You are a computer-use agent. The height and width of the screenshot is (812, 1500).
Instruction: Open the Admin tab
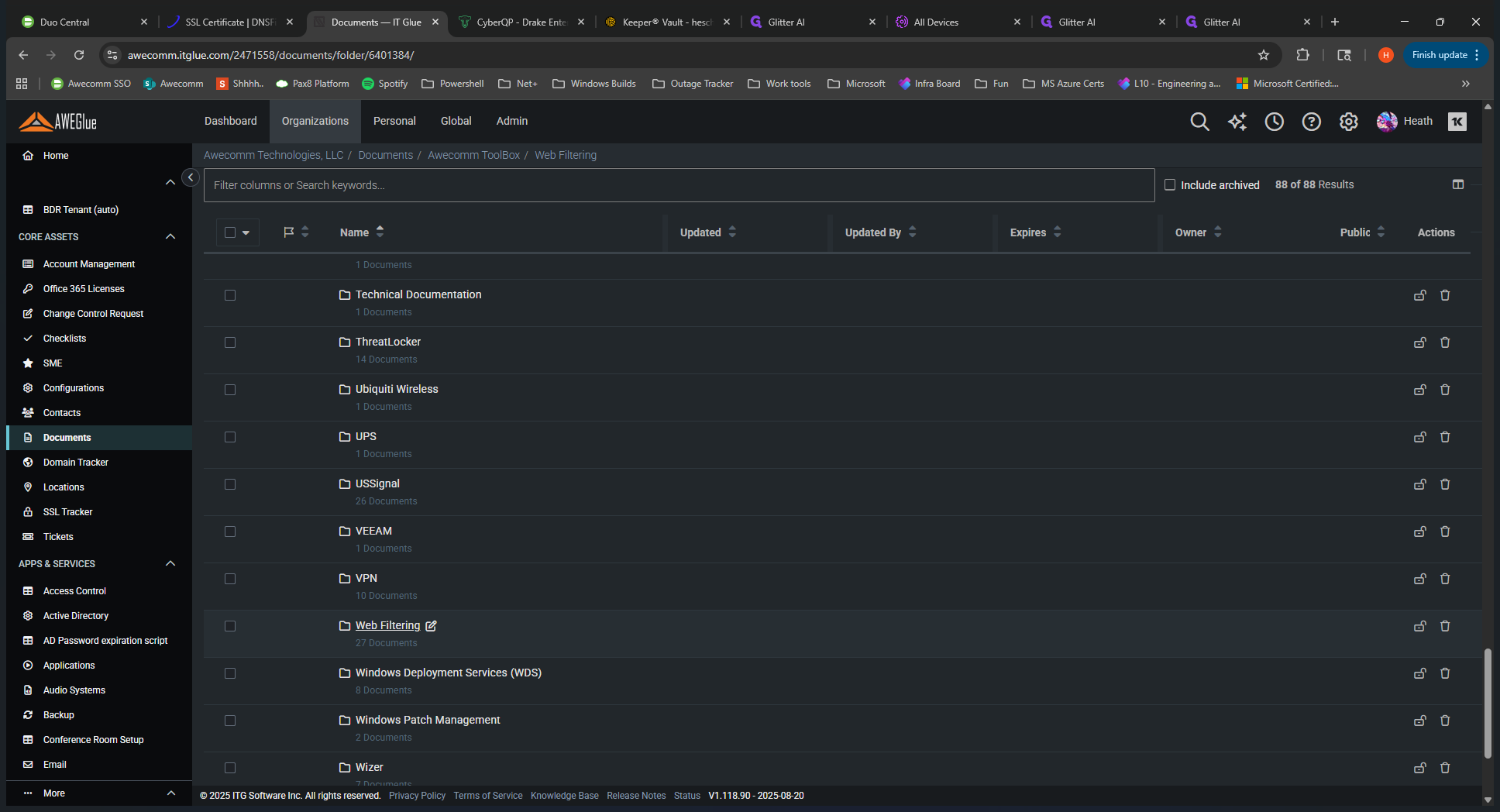512,121
